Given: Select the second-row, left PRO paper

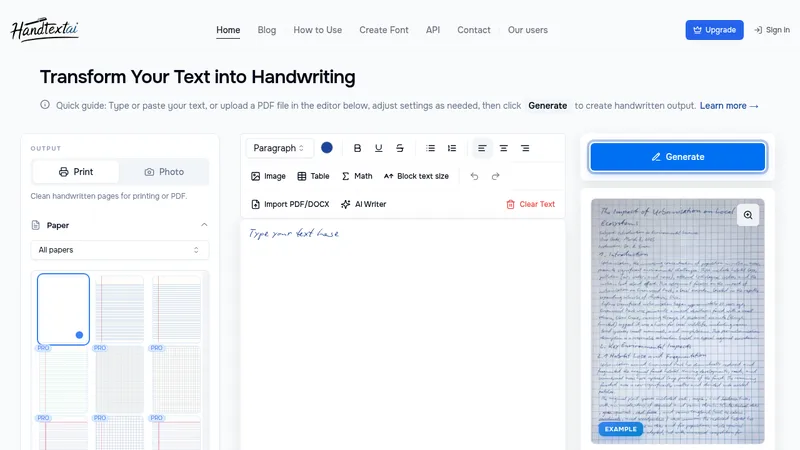Looking at the screenshot, I should click(x=63, y=379).
